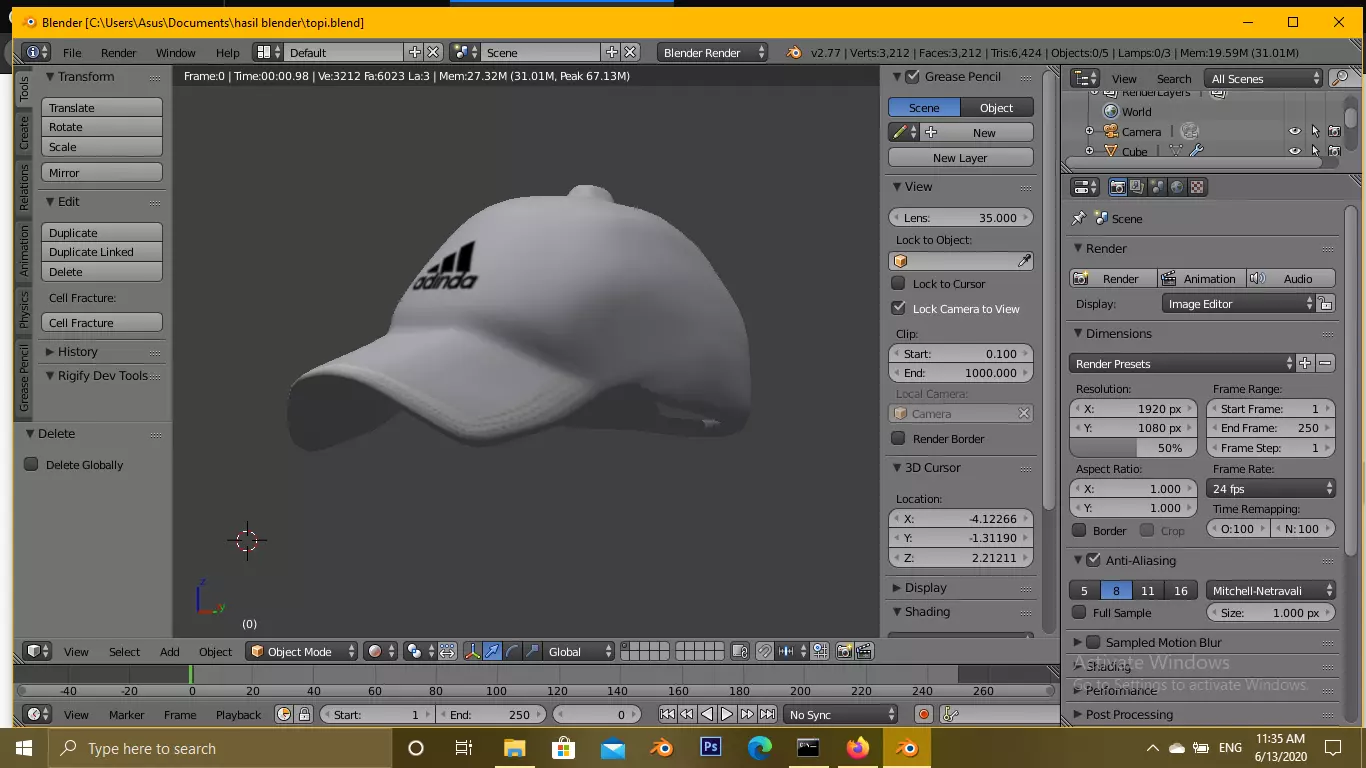The height and width of the screenshot is (768, 1366).
Task: Click the Lens 35.000 value field
Action: [x=960, y=217]
